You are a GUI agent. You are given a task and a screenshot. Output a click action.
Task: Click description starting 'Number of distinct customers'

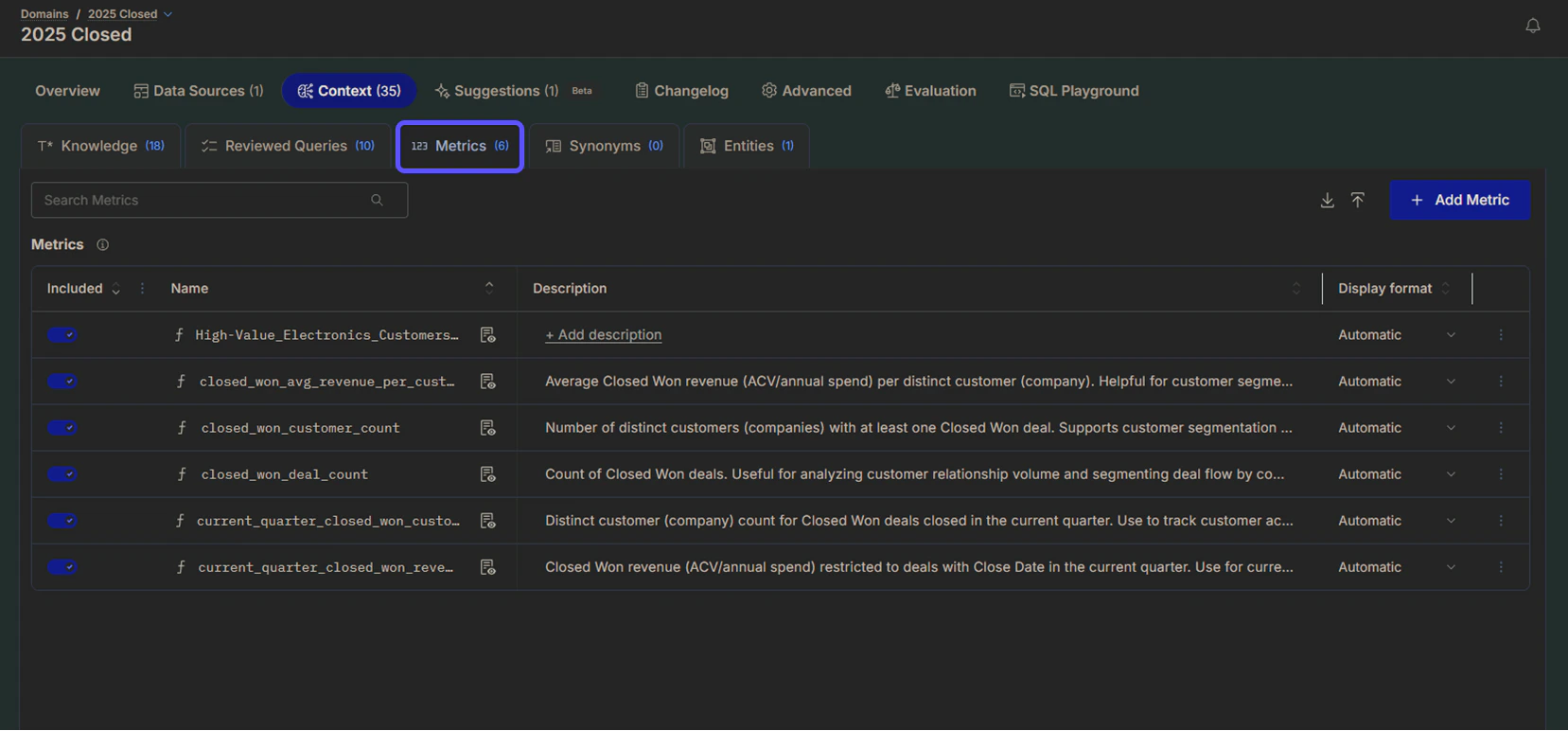pyautogui.click(x=918, y=427)
